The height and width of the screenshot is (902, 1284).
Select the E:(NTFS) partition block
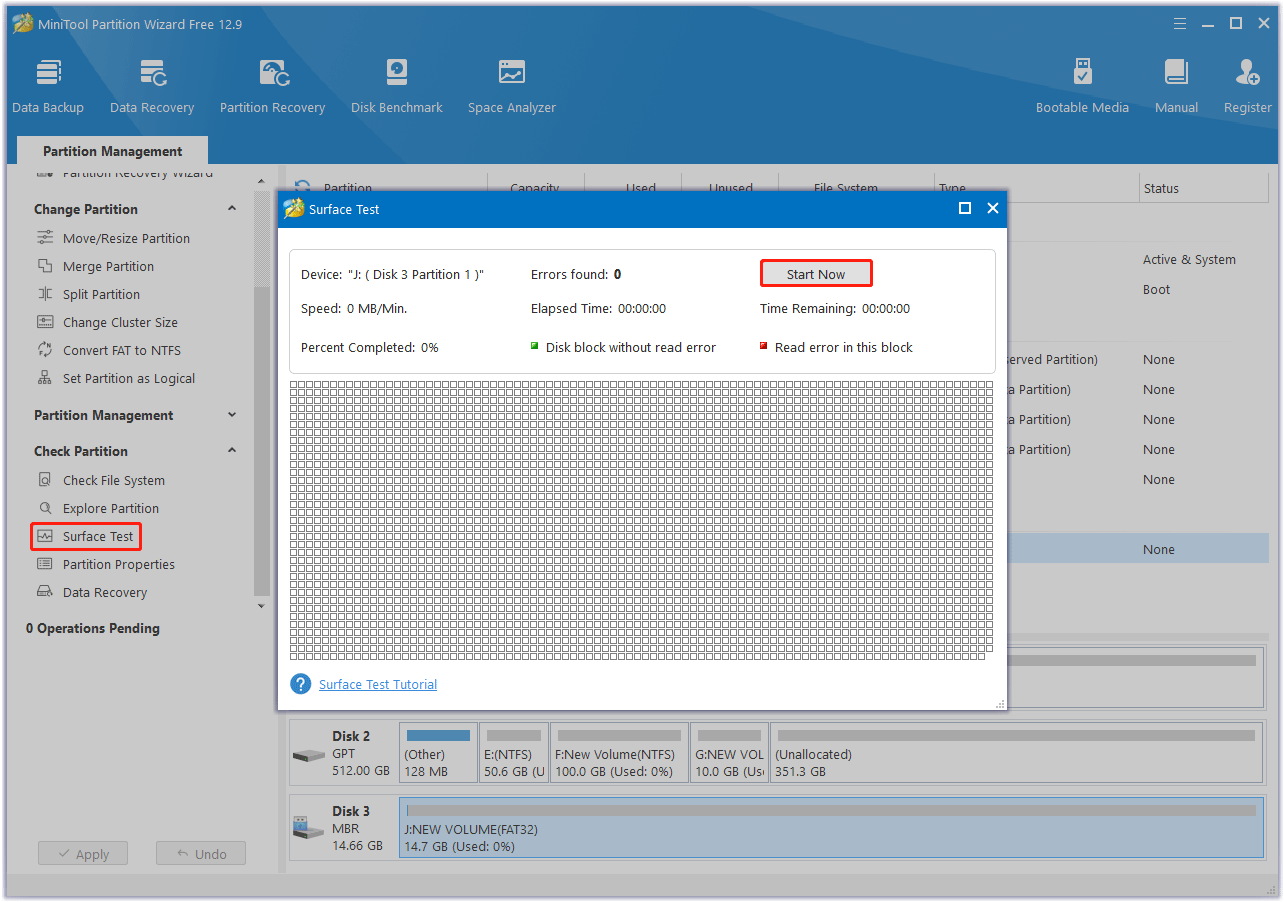[x=514, y=753]
